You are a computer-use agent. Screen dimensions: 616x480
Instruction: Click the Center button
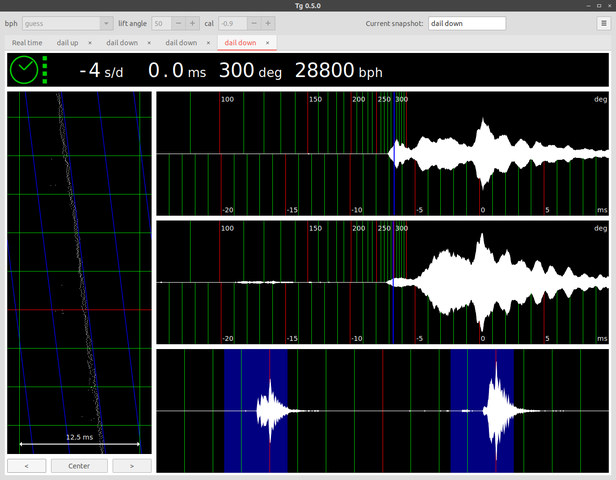(79, 466)
